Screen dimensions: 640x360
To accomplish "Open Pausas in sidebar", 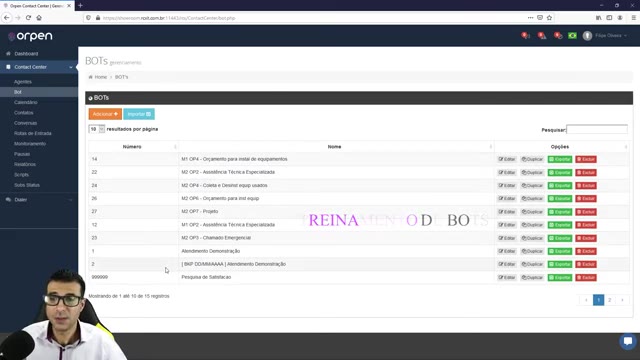I will [x=22, y=154].
